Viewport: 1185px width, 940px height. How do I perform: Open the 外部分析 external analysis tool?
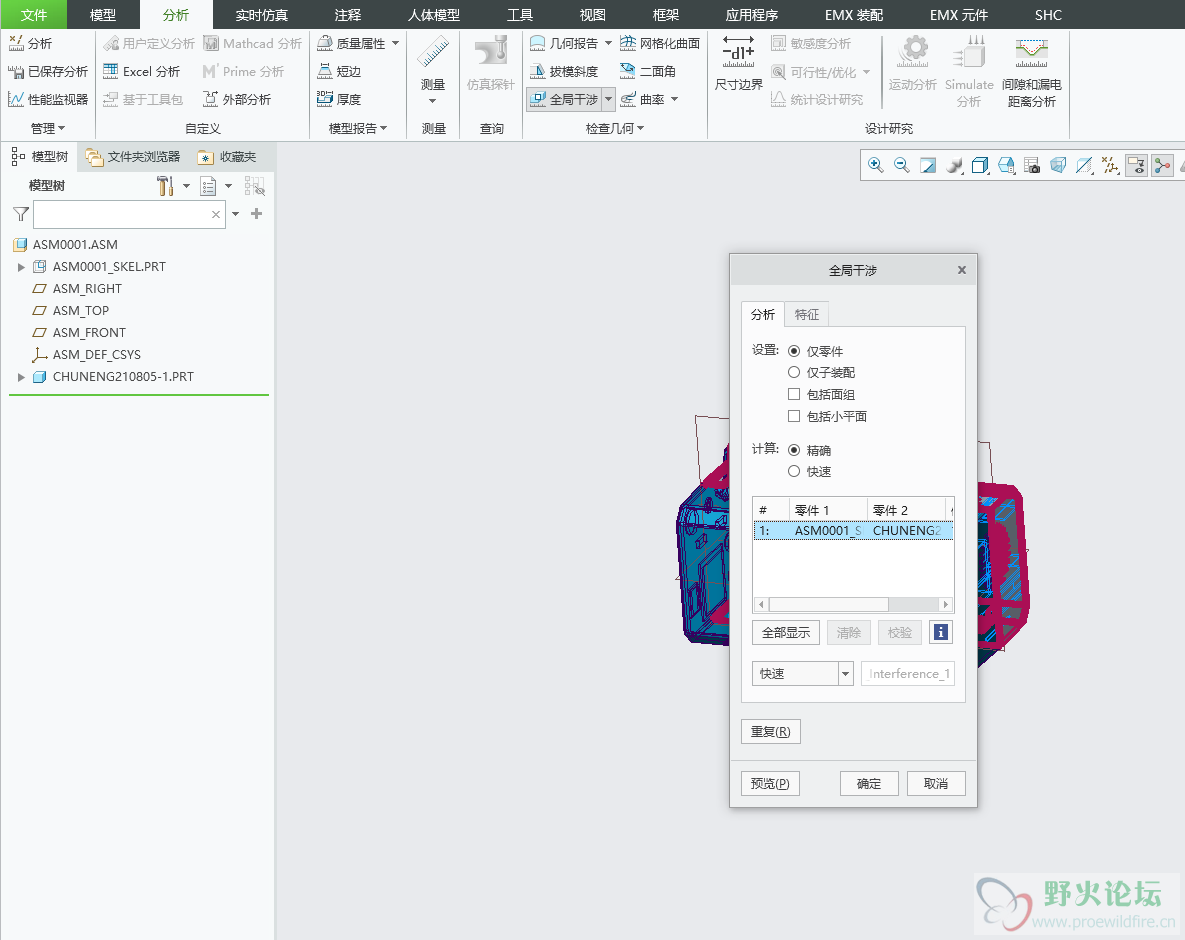tap(237, 99)
